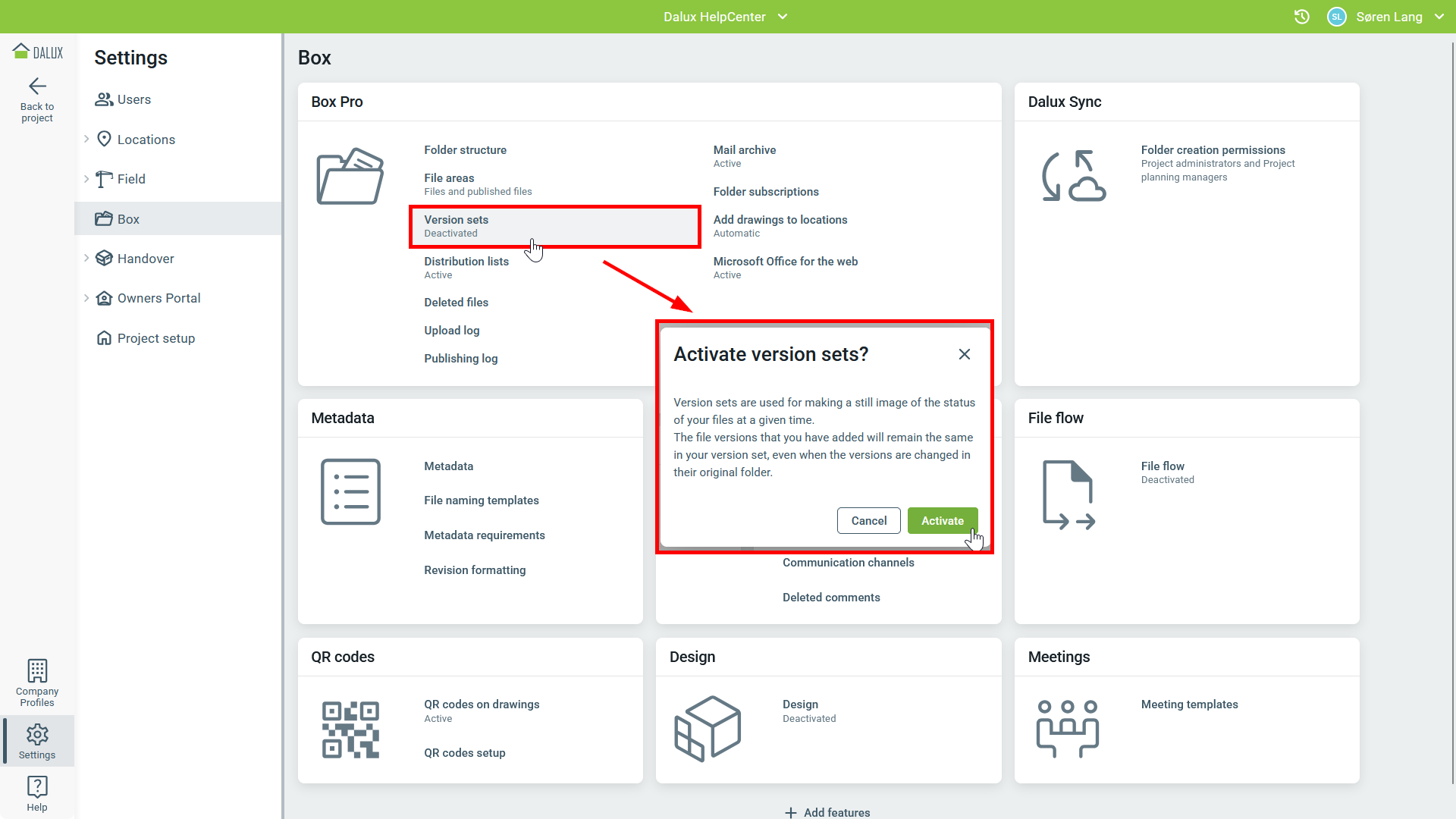Click the QR code icon
1456x819 pixels.
[x=350, y=730]
